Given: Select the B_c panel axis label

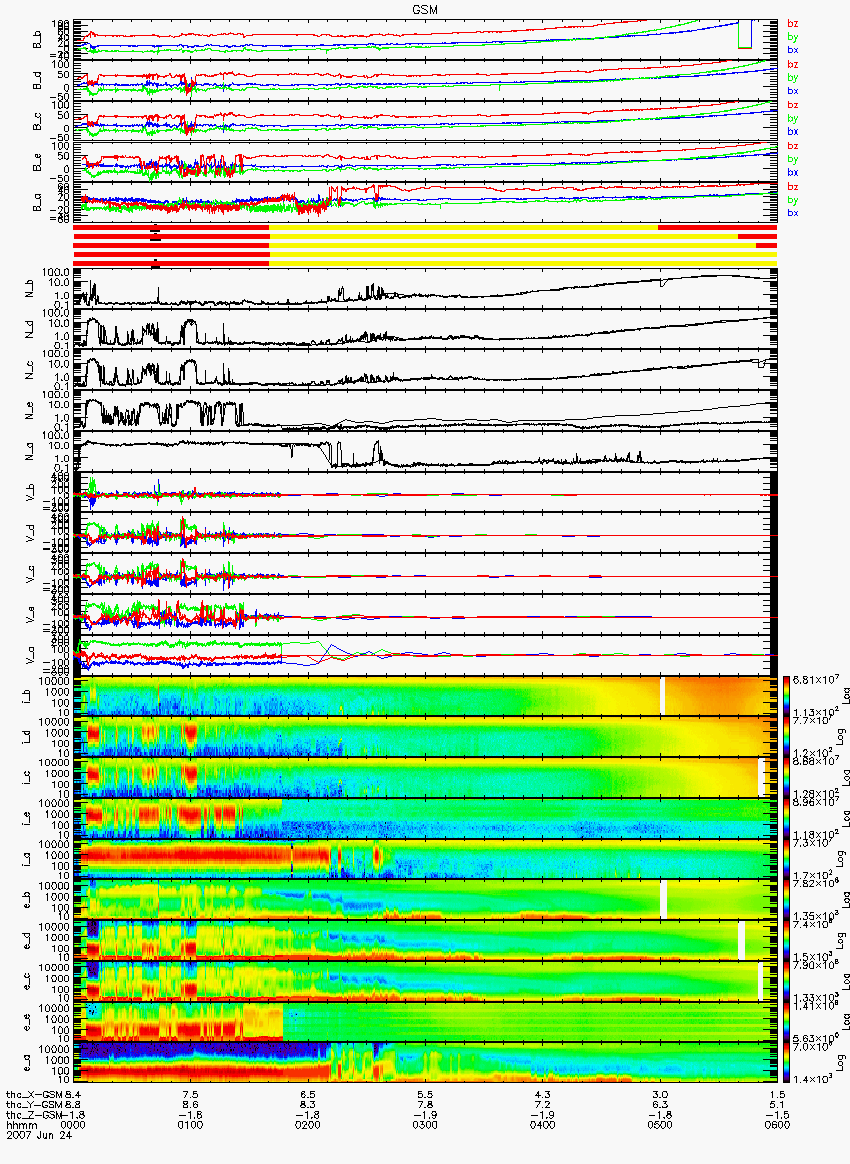Looking at the screenshot, I should (x=37, y=121).
